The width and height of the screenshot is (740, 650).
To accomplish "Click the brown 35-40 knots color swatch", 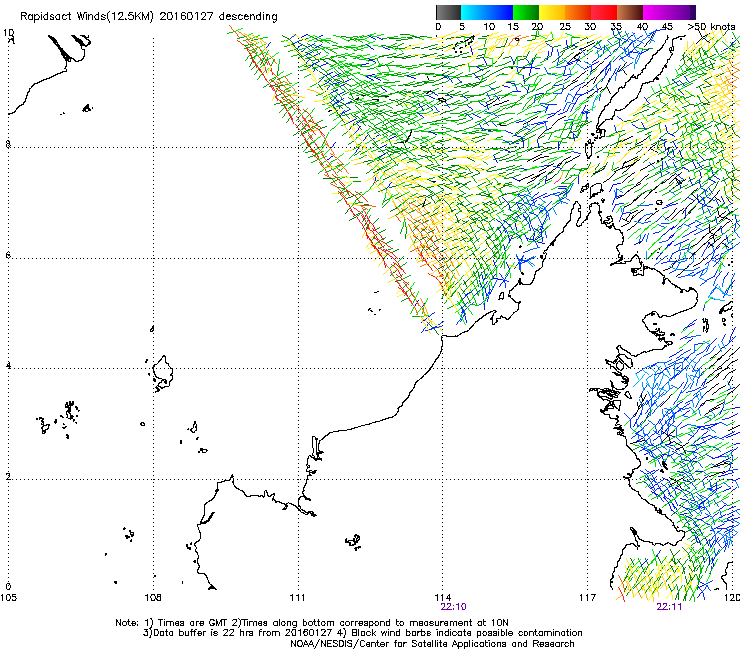I will pyautogui.click(x=630, y=12).
